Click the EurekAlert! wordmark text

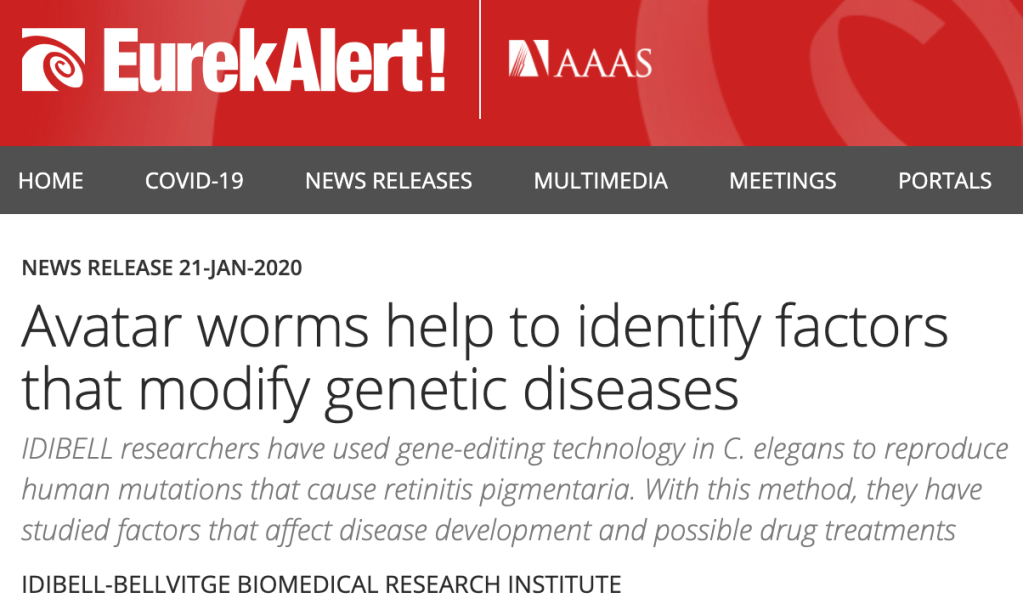(x=274, y=60)
